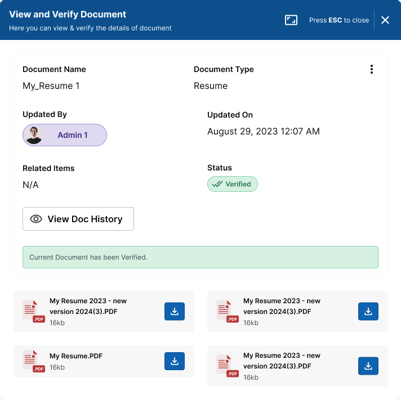Open View Doc History

coord(78,219)
